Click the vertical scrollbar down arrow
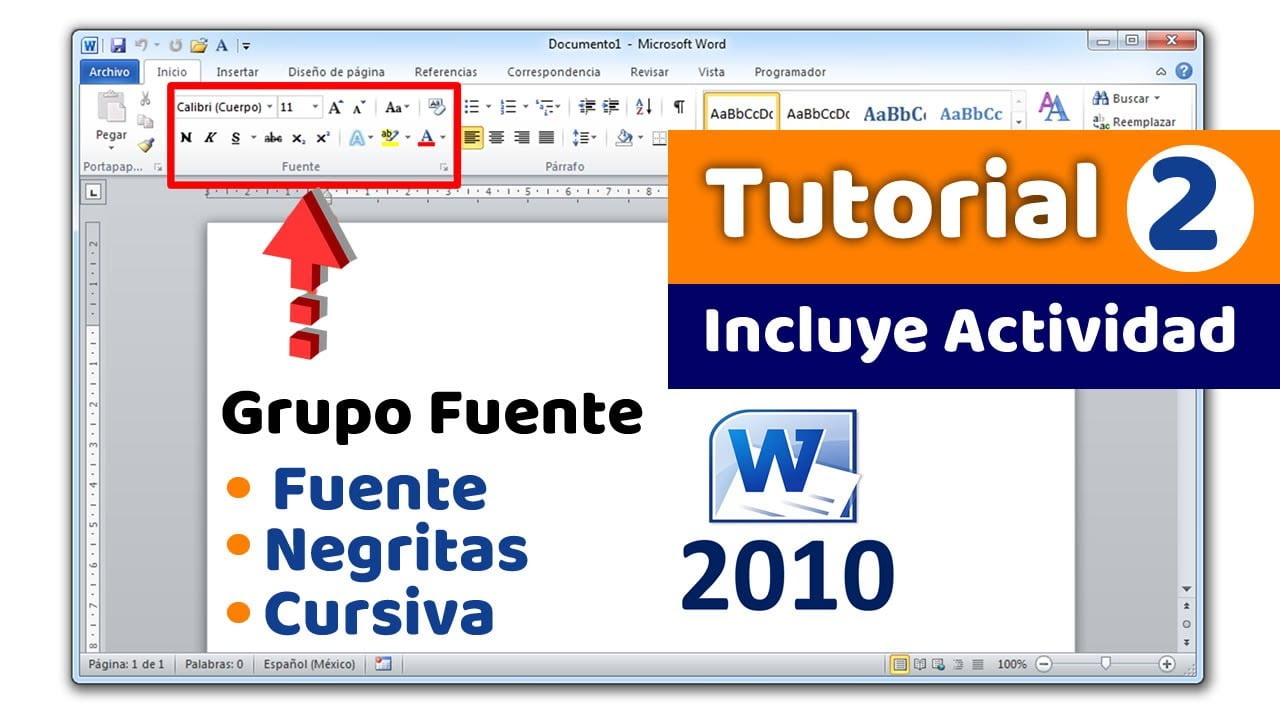The width and height of the screenshot is (1280, 720). click(1187, 589)
